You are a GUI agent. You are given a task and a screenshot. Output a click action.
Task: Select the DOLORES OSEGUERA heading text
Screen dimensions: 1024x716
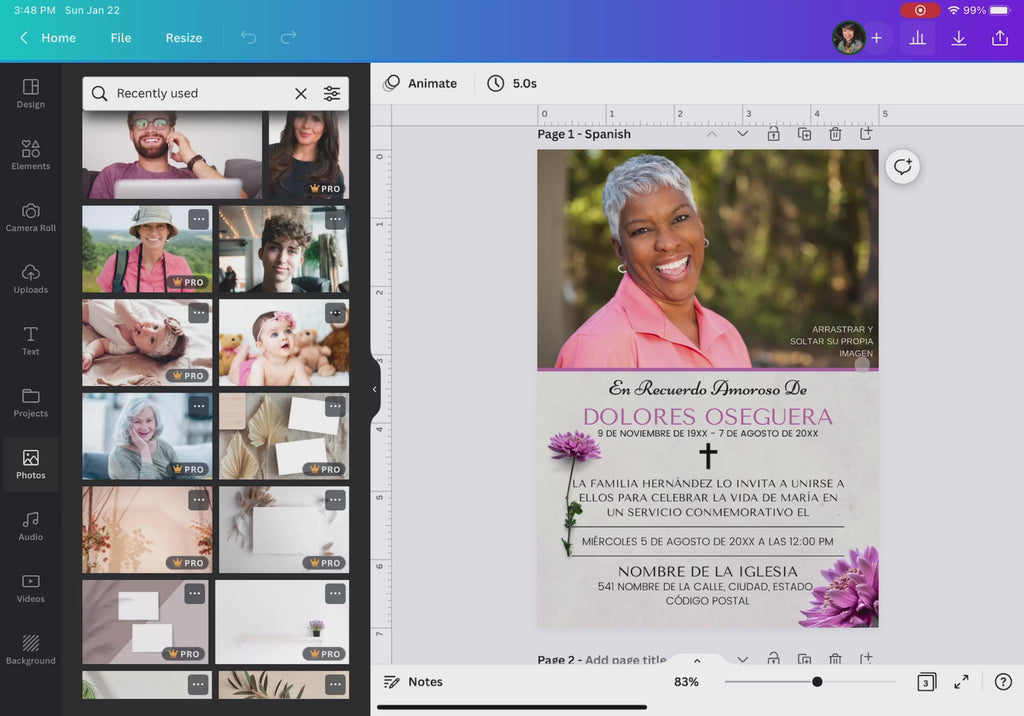(x=707, y=416)
